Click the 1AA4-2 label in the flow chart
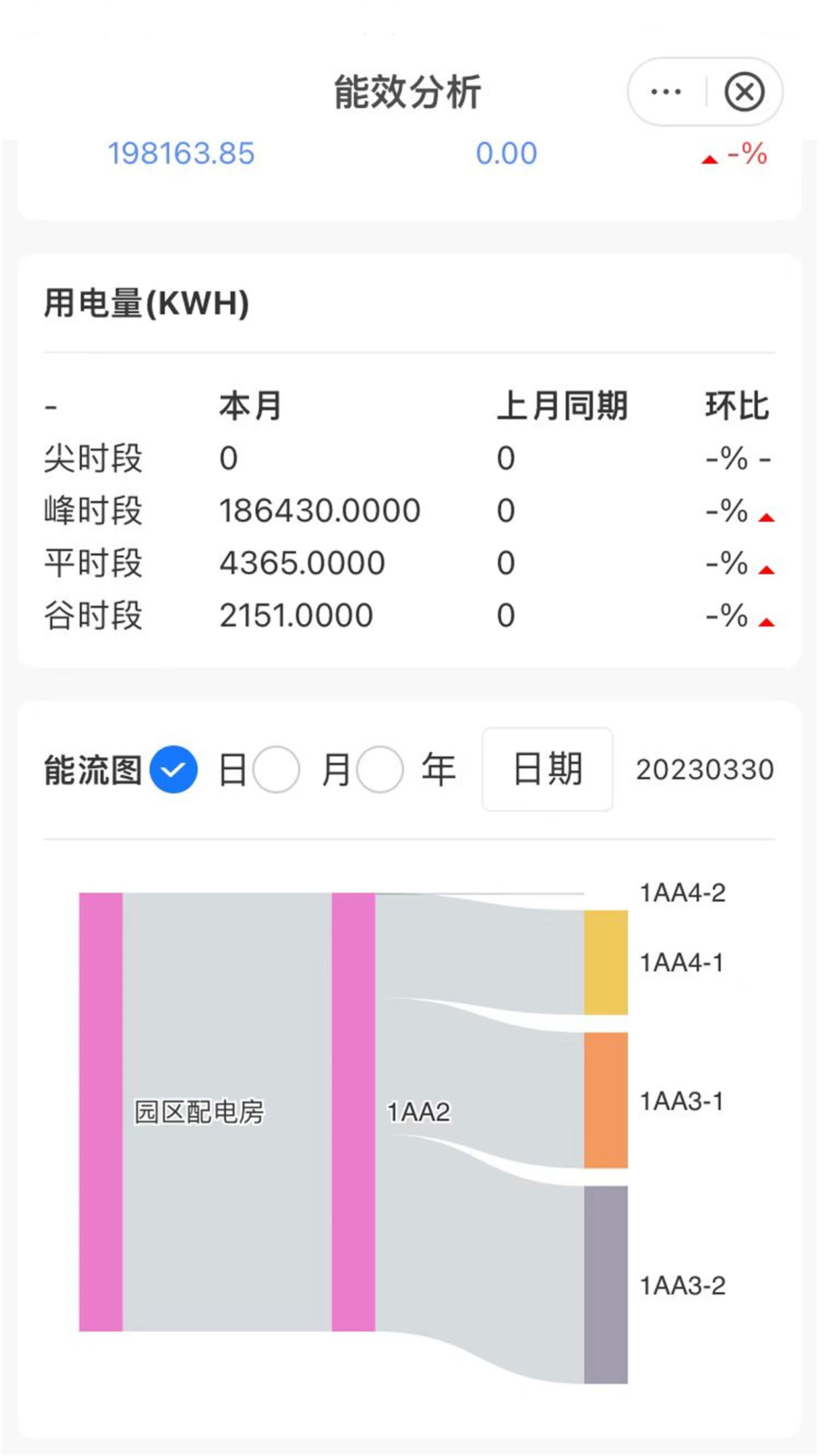 (682, 893)
